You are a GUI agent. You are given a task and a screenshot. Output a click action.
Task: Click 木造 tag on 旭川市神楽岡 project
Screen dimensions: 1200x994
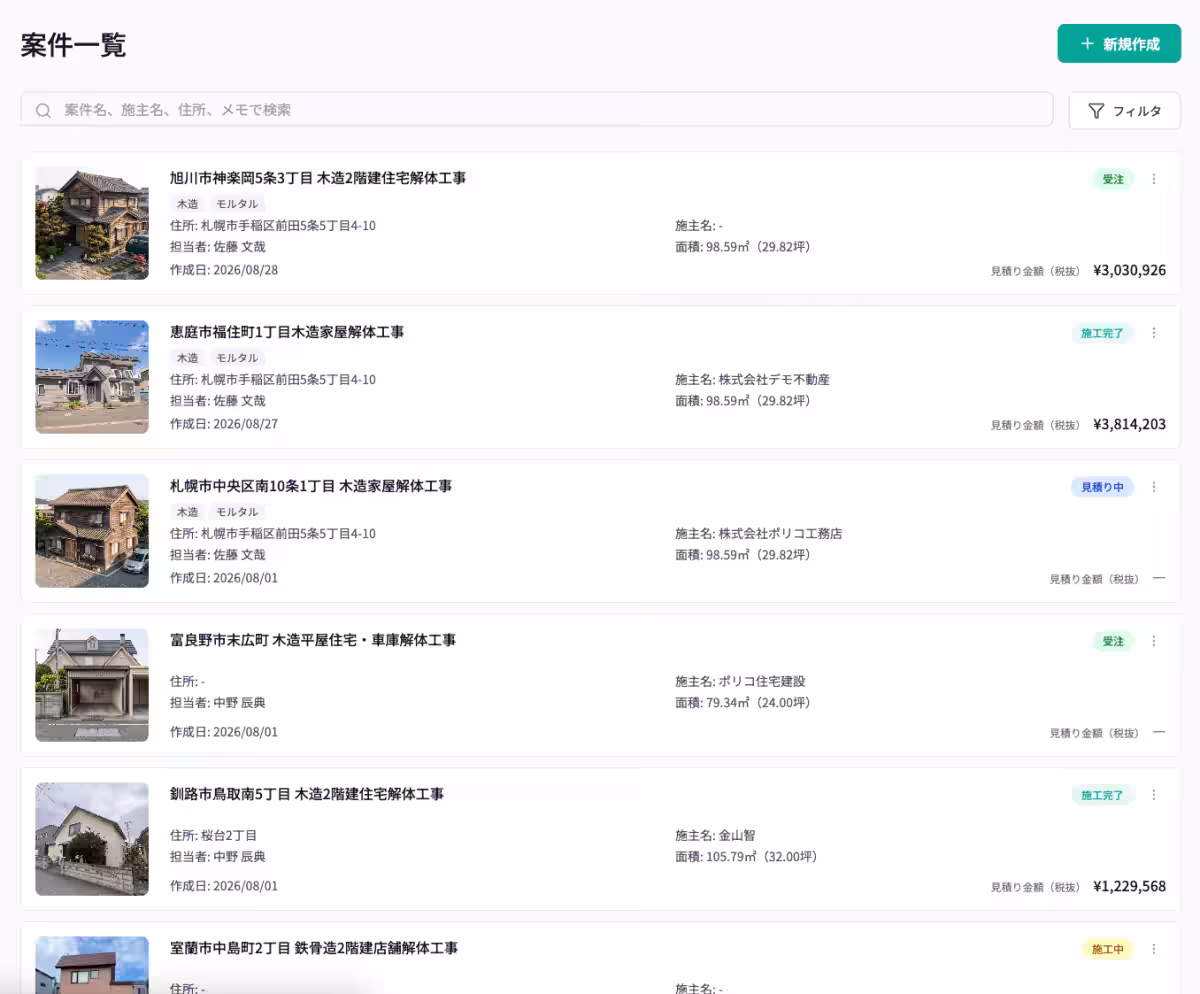pyautogui.click(x=188, y=204)
